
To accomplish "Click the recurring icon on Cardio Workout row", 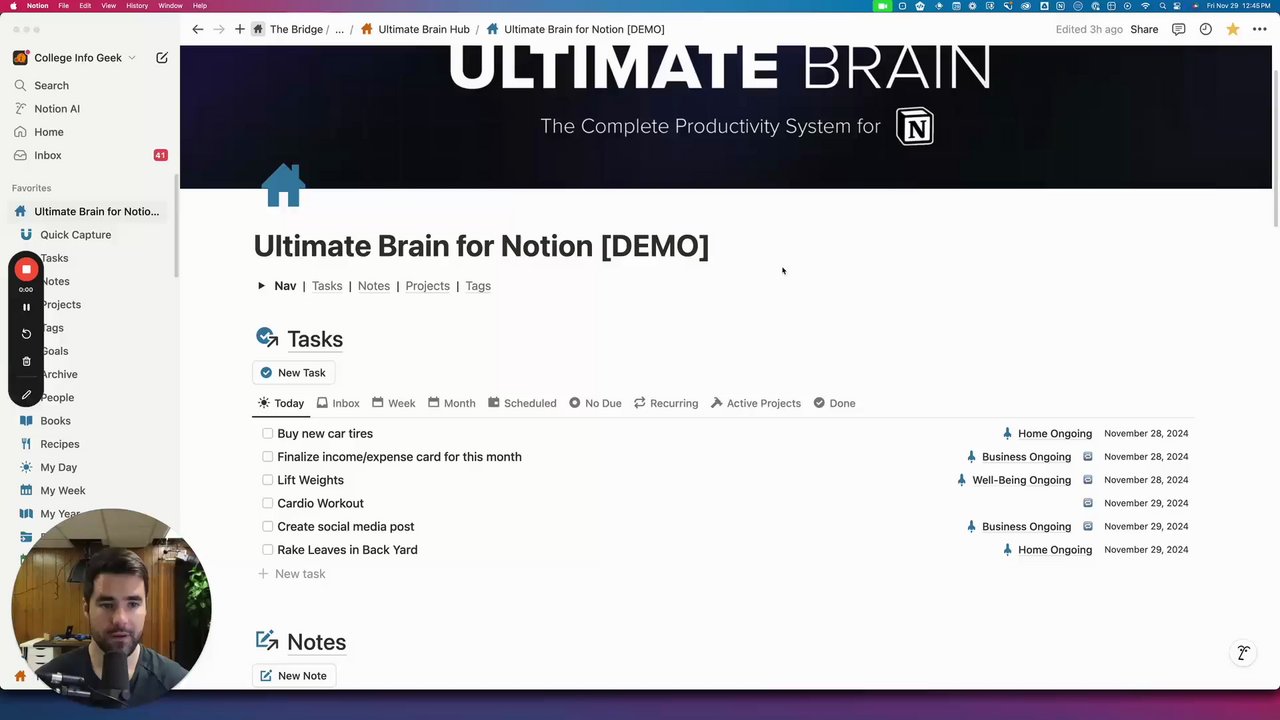I will [x=1088, y=503].
